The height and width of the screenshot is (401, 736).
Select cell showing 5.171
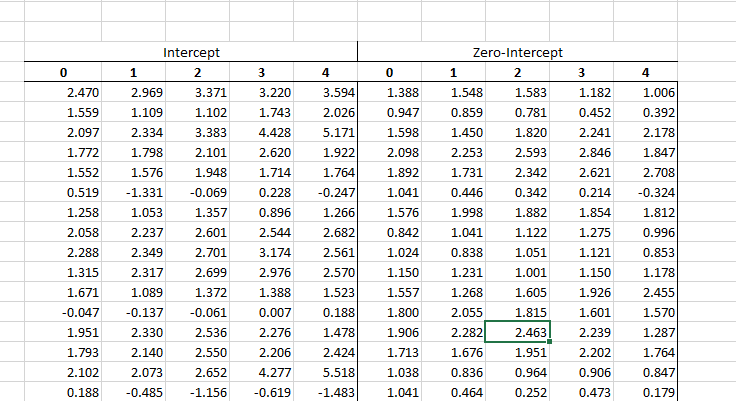[326, 132]
